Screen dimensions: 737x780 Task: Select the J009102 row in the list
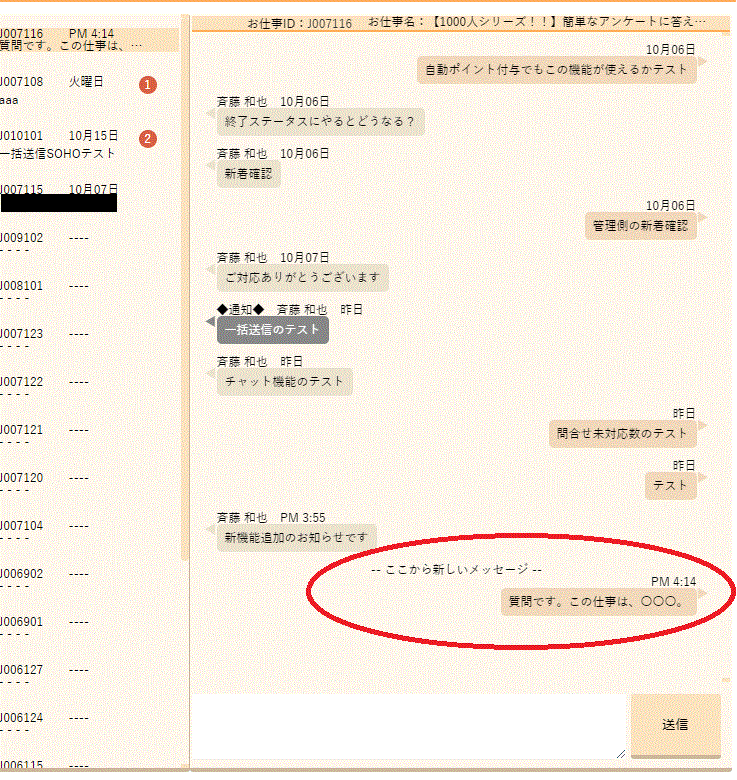(90, 243)
